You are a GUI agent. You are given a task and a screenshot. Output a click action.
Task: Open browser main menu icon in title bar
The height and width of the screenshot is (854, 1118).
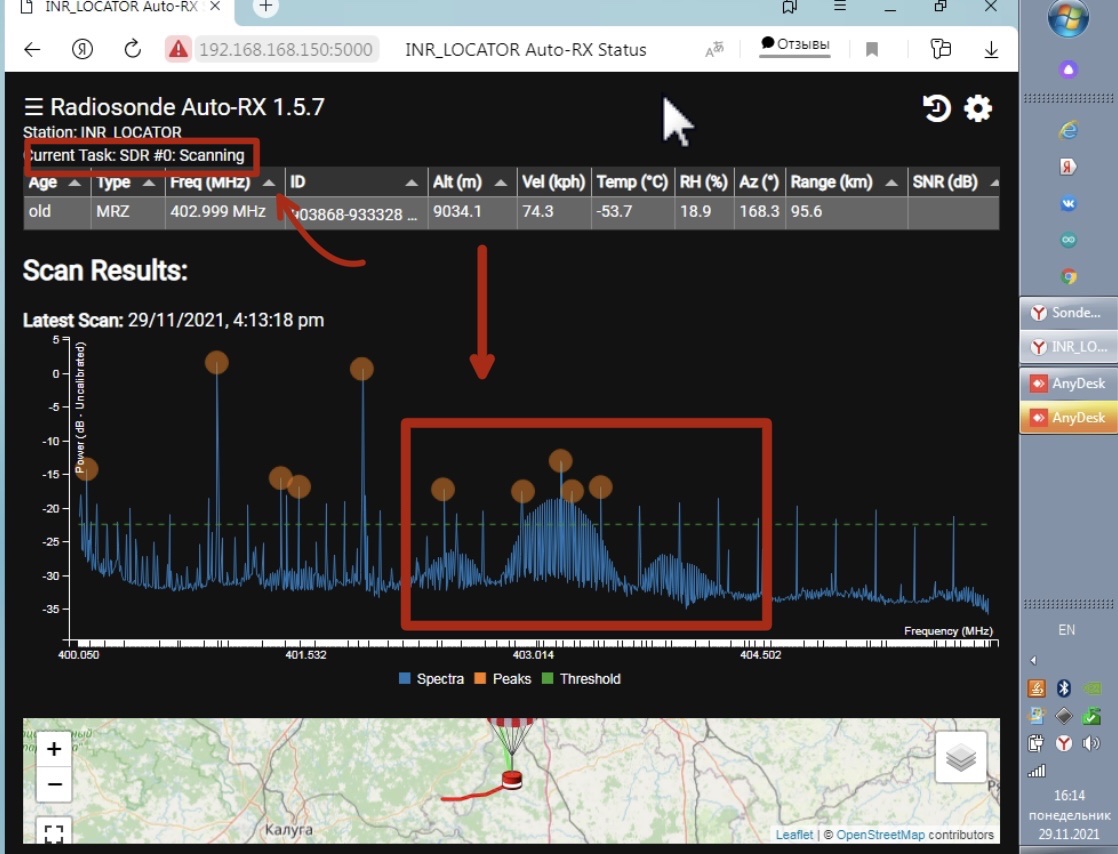840,6
